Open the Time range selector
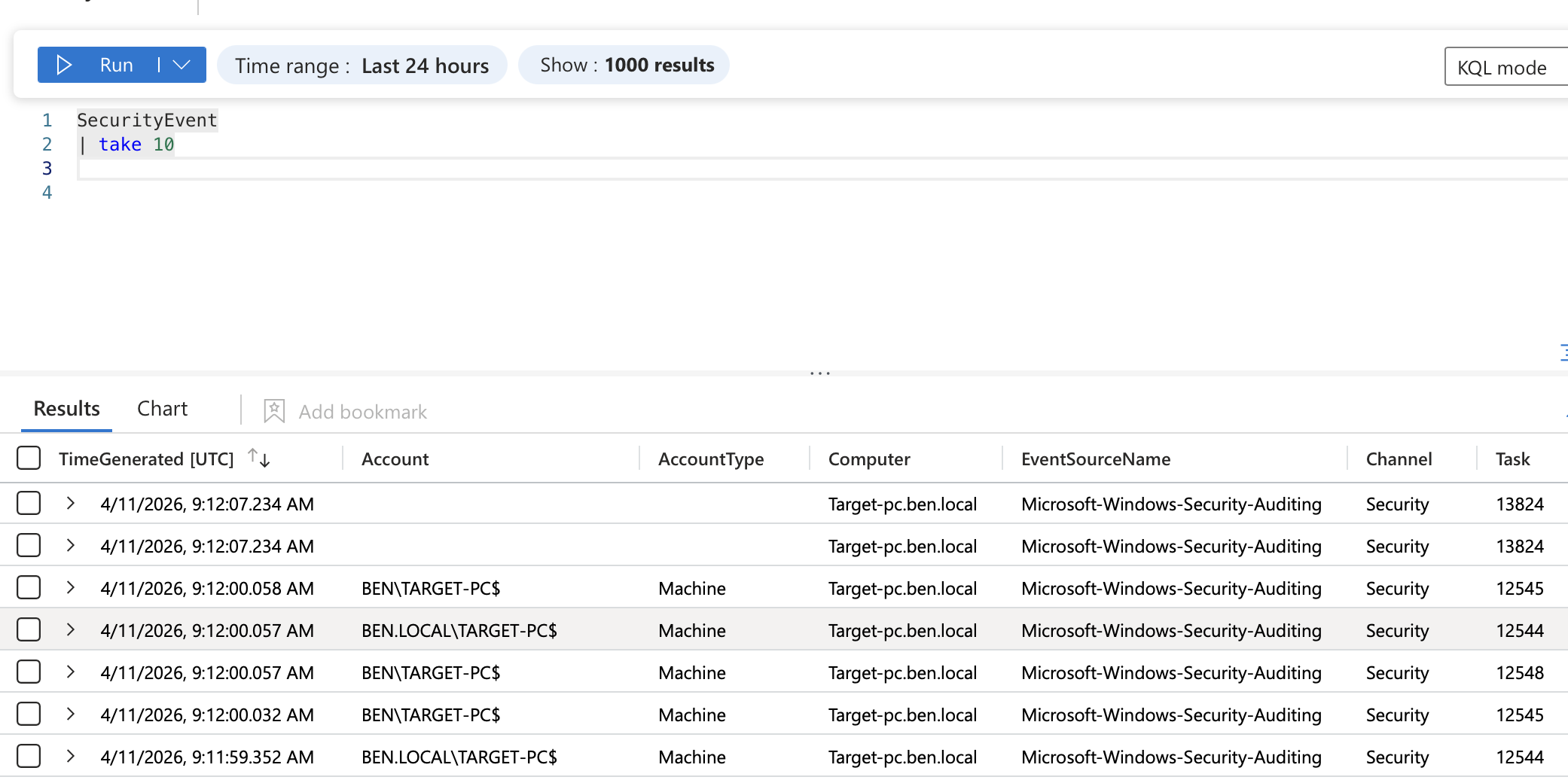The image size is (1568, 783). click(x=361, y=65)
